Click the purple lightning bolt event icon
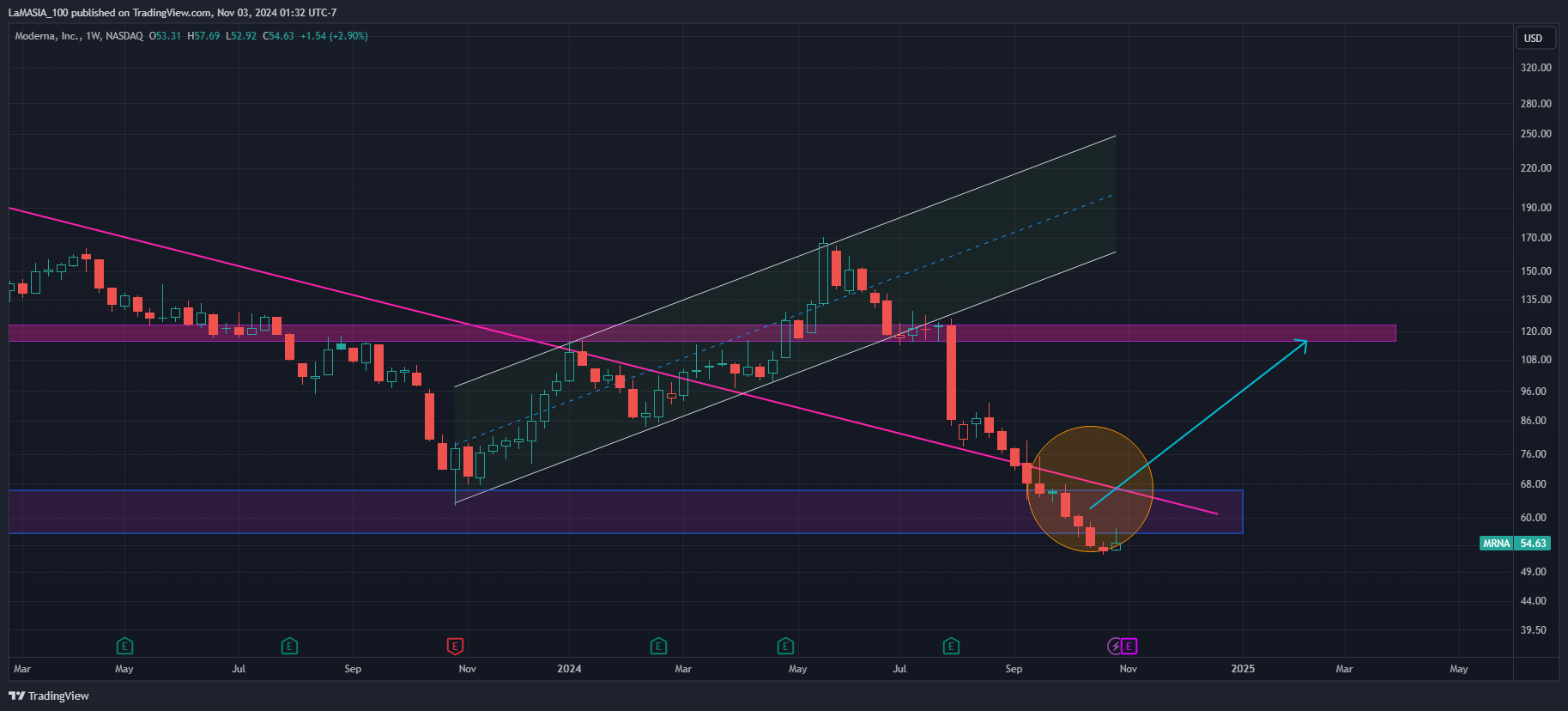 1115,646
